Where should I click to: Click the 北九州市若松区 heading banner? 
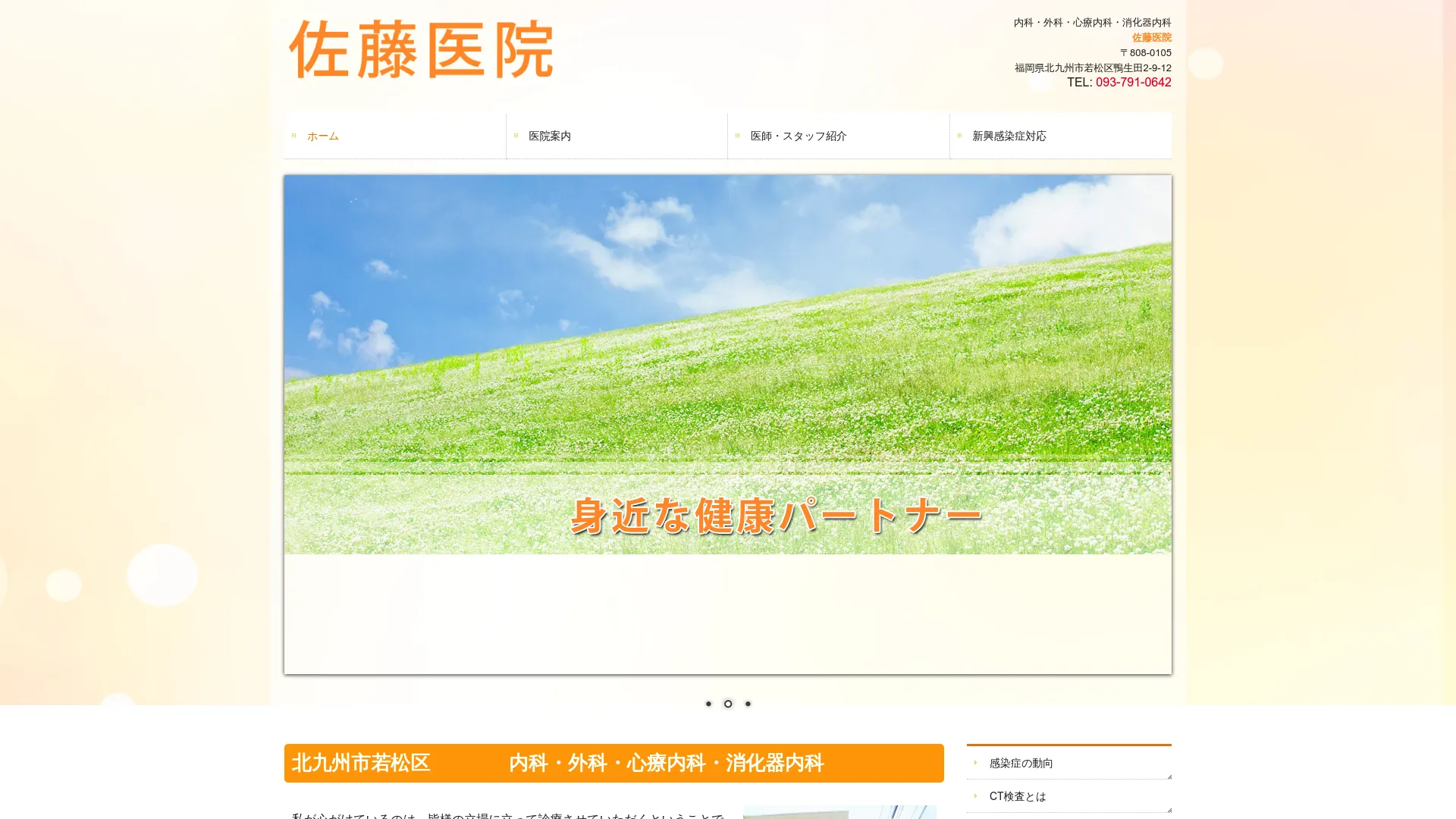(x=614, y=763)
